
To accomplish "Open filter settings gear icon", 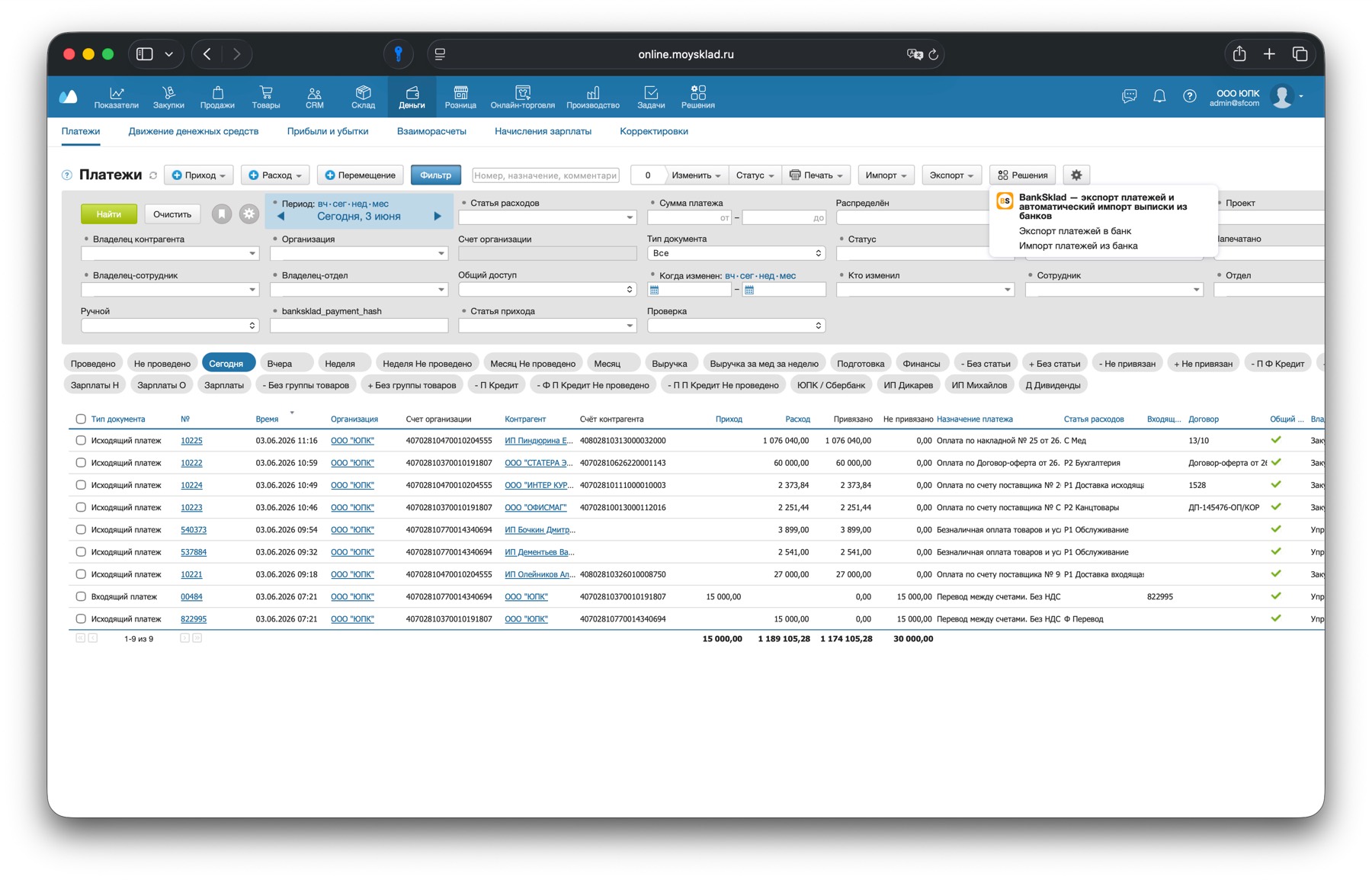I will coord(248,214).
